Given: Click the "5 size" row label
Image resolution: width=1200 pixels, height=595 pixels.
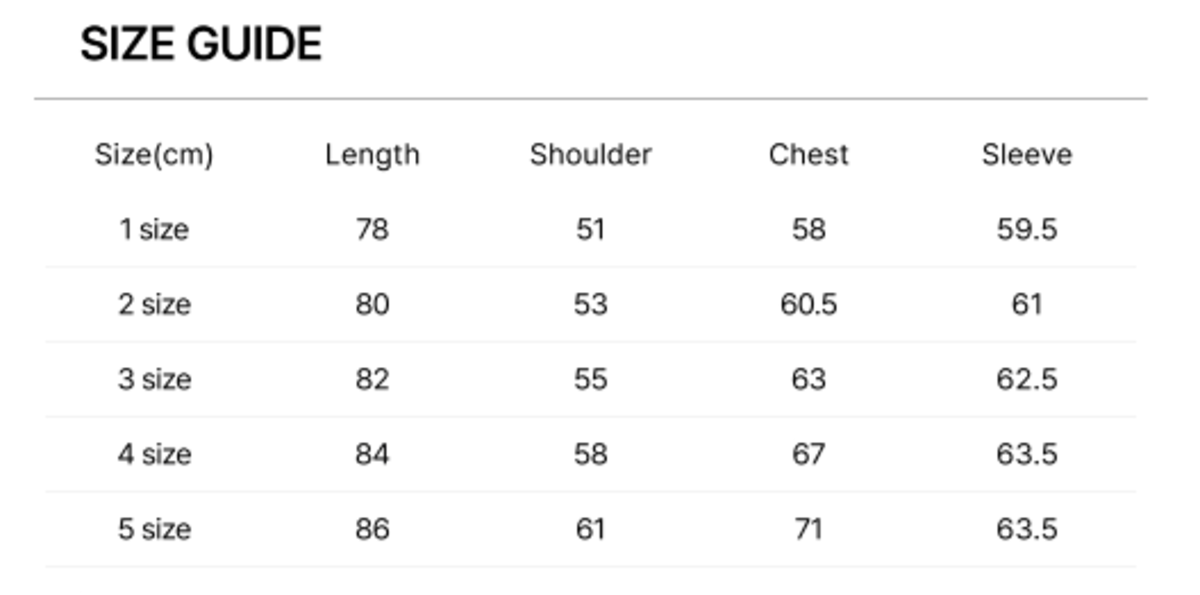Looking at the screenshot, I should [x=154, y=529].
